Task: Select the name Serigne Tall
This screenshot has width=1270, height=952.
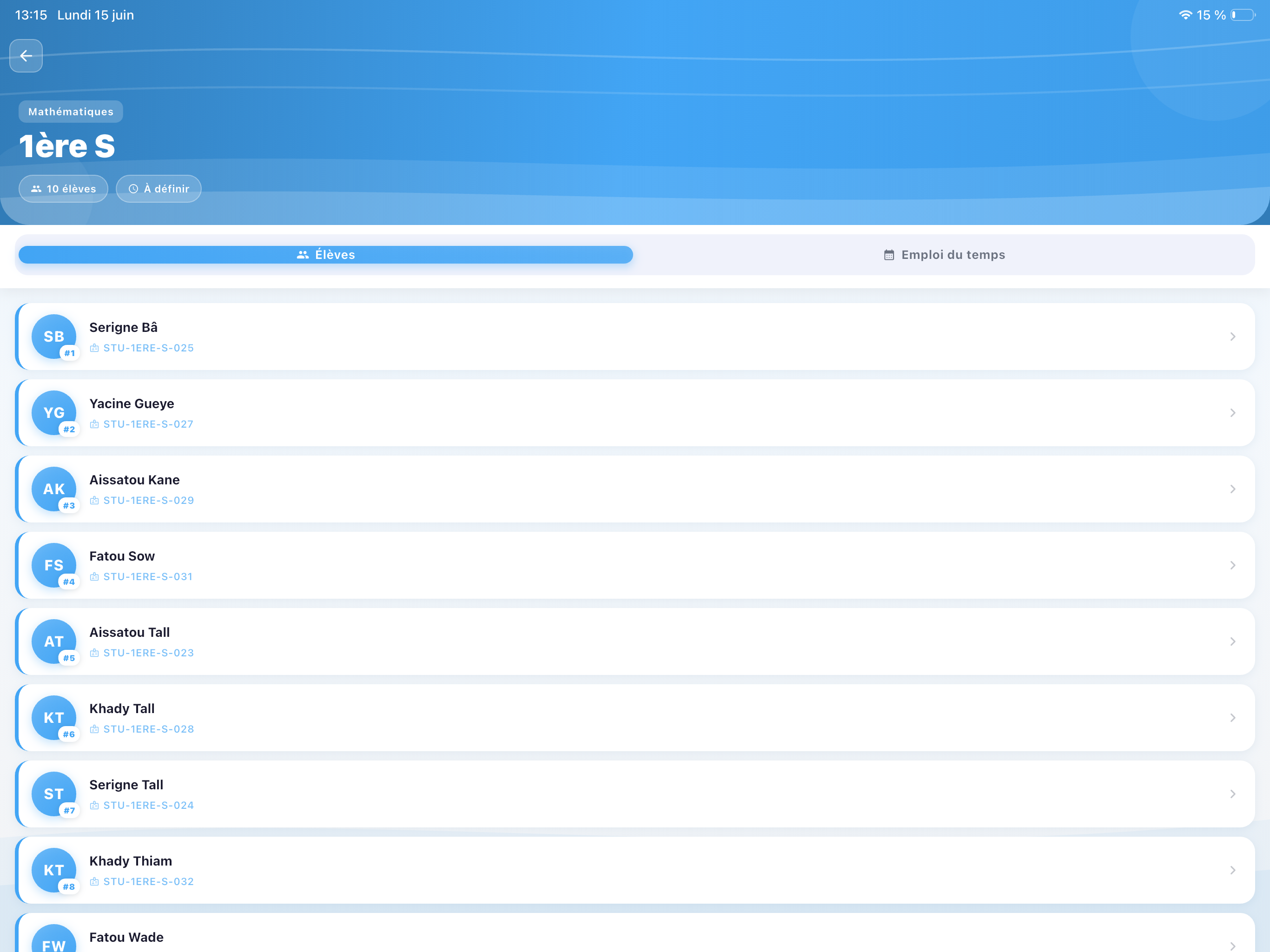Action: (126, 785)
